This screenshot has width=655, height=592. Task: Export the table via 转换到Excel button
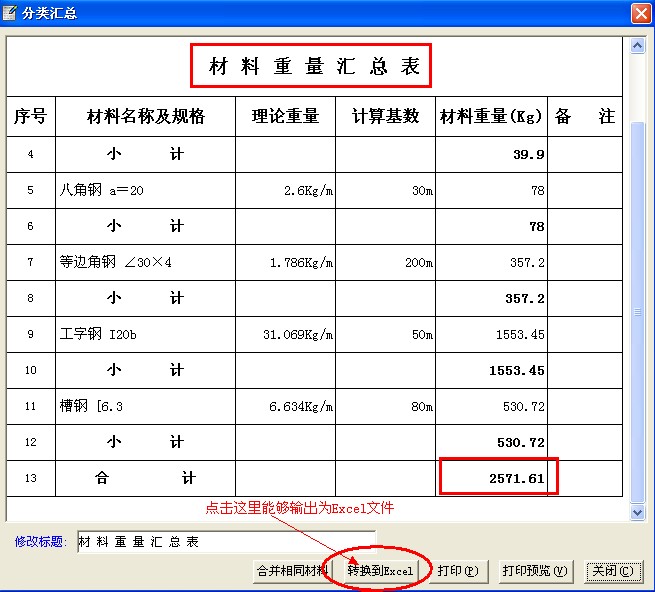point(380,571)
